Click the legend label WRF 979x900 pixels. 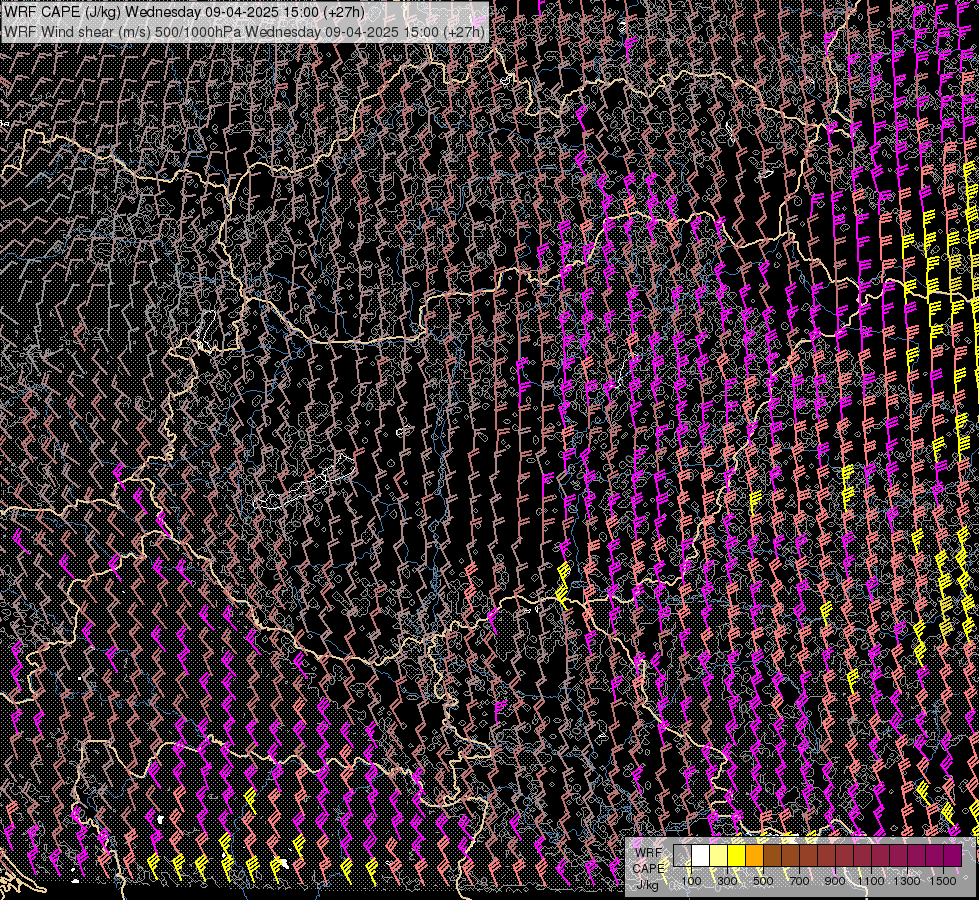point(649,853)
